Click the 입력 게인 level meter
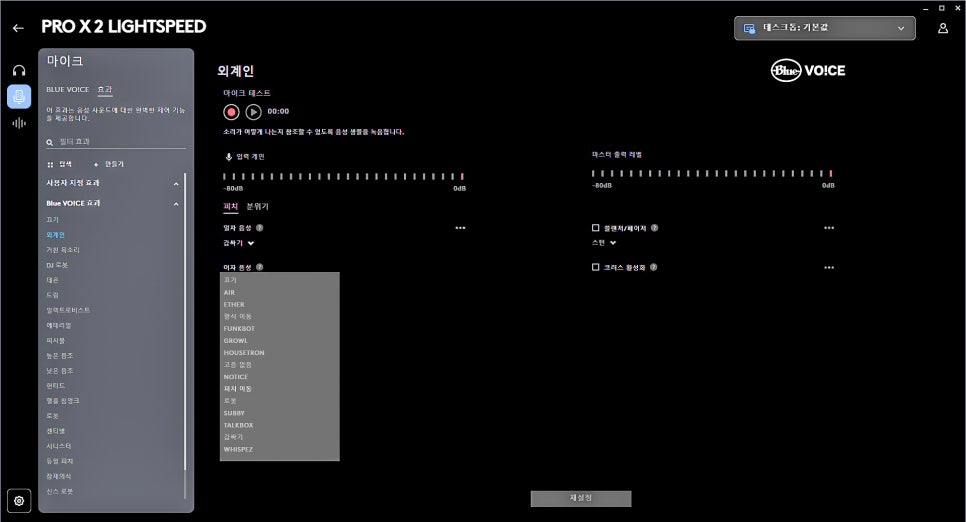Screen dimensions: 966x522 (344, 176)
